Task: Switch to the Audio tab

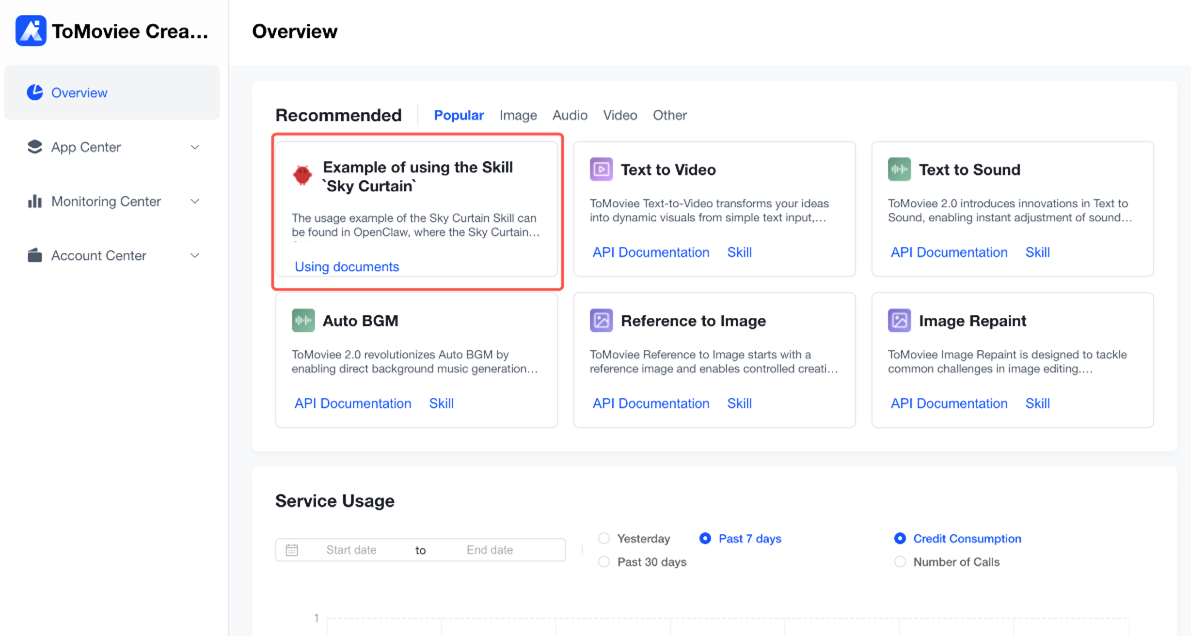Action: [x=570, y=115]
